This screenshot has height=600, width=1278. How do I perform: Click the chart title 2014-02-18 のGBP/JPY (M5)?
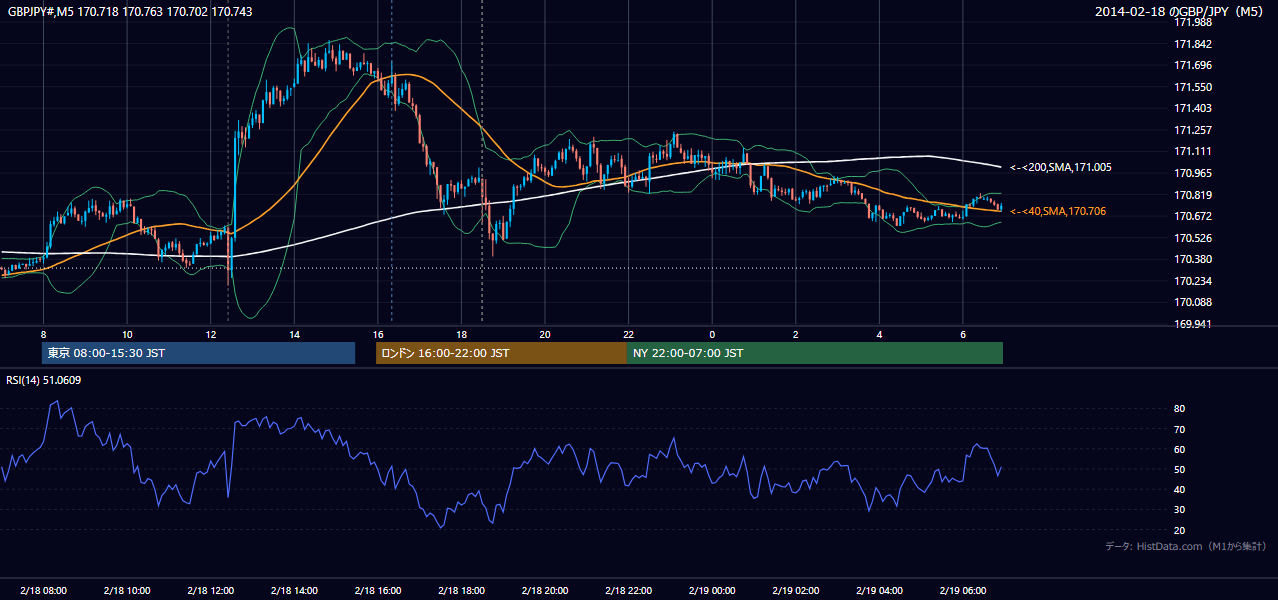click(x=1181, y=12)
